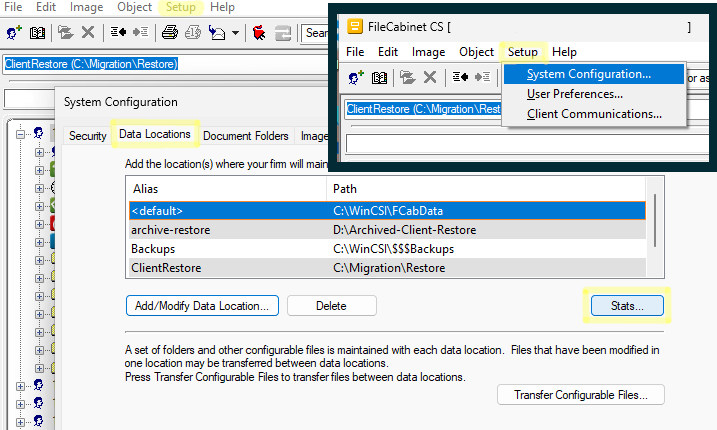Screen dimensions: 717x430
Task: Click the Search box in the main toolbar
Action: point(315,33)
